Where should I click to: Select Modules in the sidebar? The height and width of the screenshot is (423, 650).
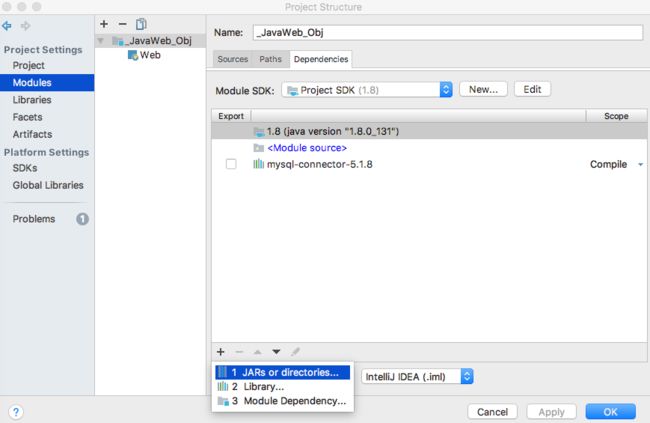[x=47, y=83]
